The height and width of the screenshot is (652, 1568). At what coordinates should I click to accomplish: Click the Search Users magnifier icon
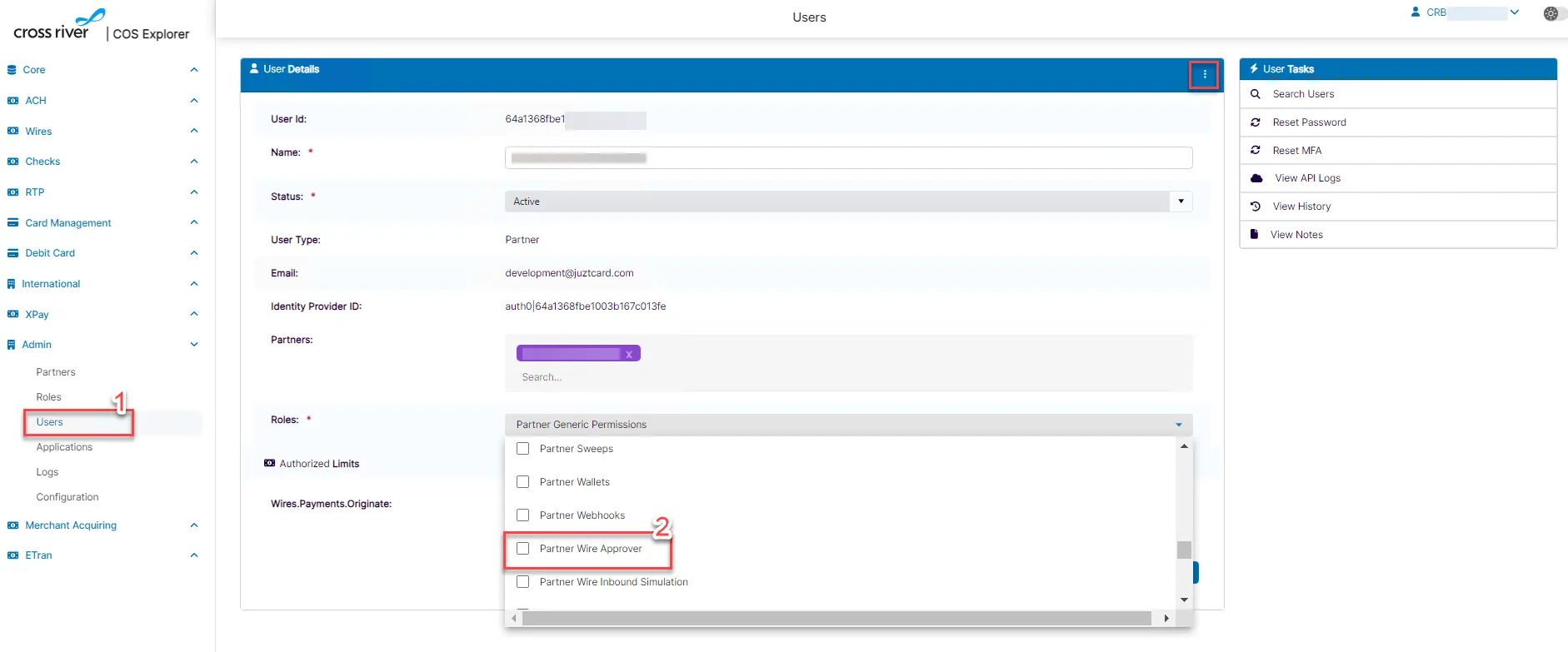pos(1255,94)
